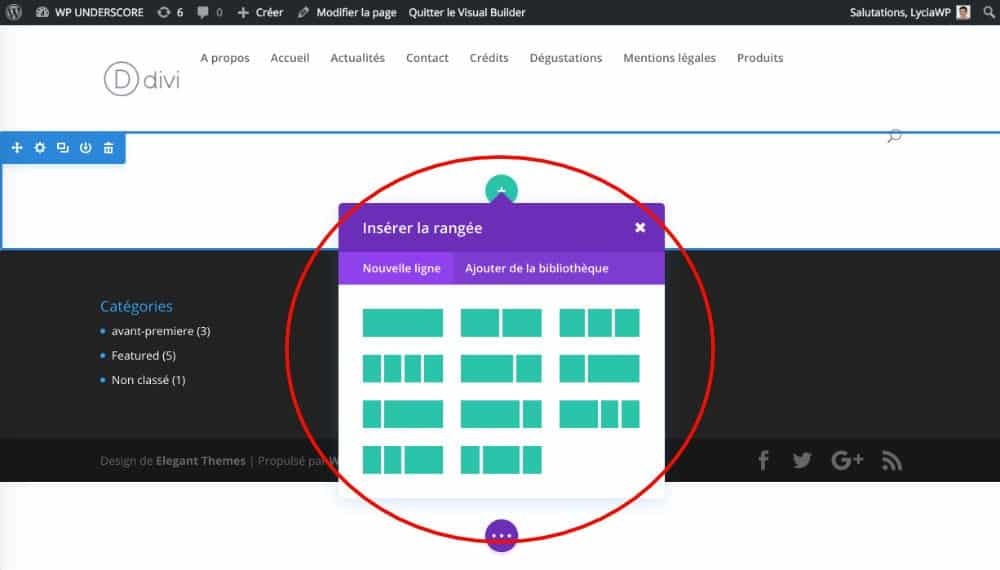Open the Créer new-content menu
This screenshot has height=570, width=1000.
click(x=260, y=12)
